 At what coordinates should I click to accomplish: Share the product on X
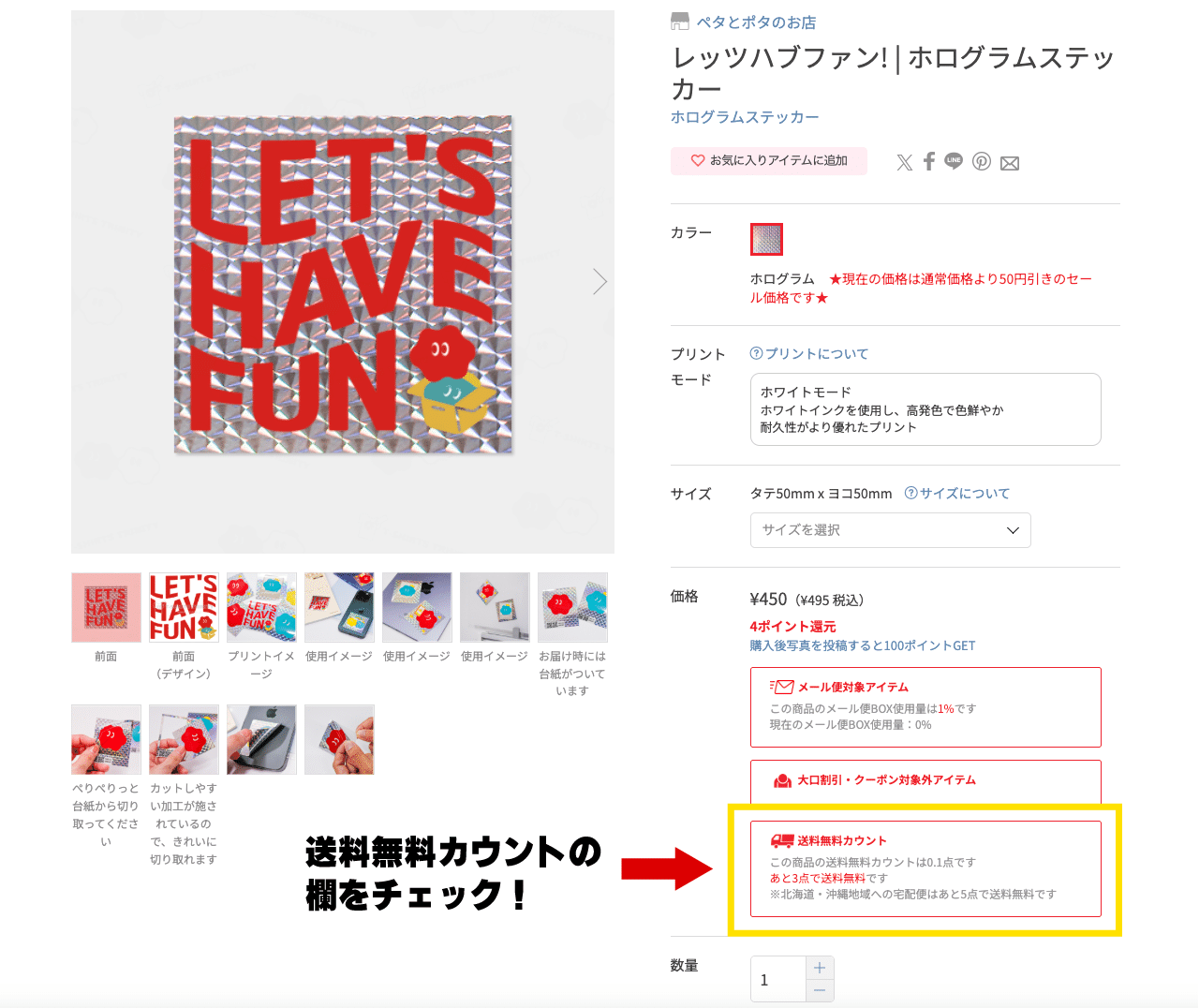point(904,162)
